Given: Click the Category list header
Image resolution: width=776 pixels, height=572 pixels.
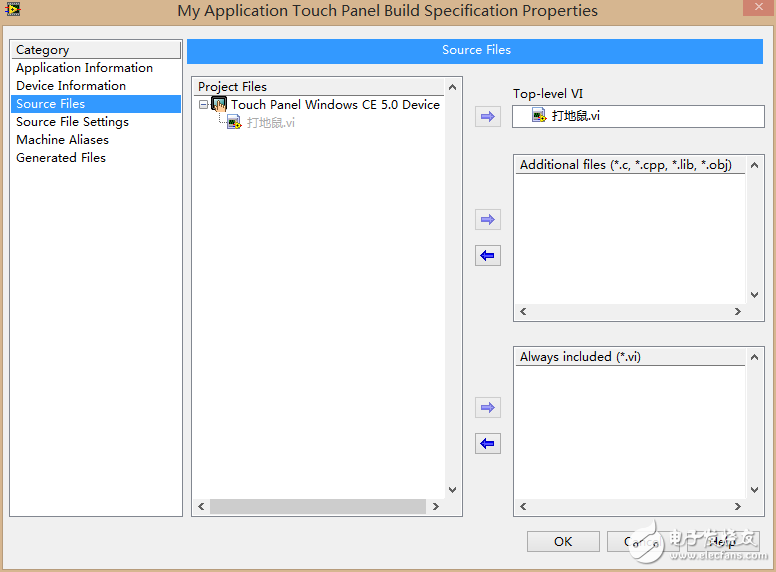Looking at the screenshot, I should 96,49.
